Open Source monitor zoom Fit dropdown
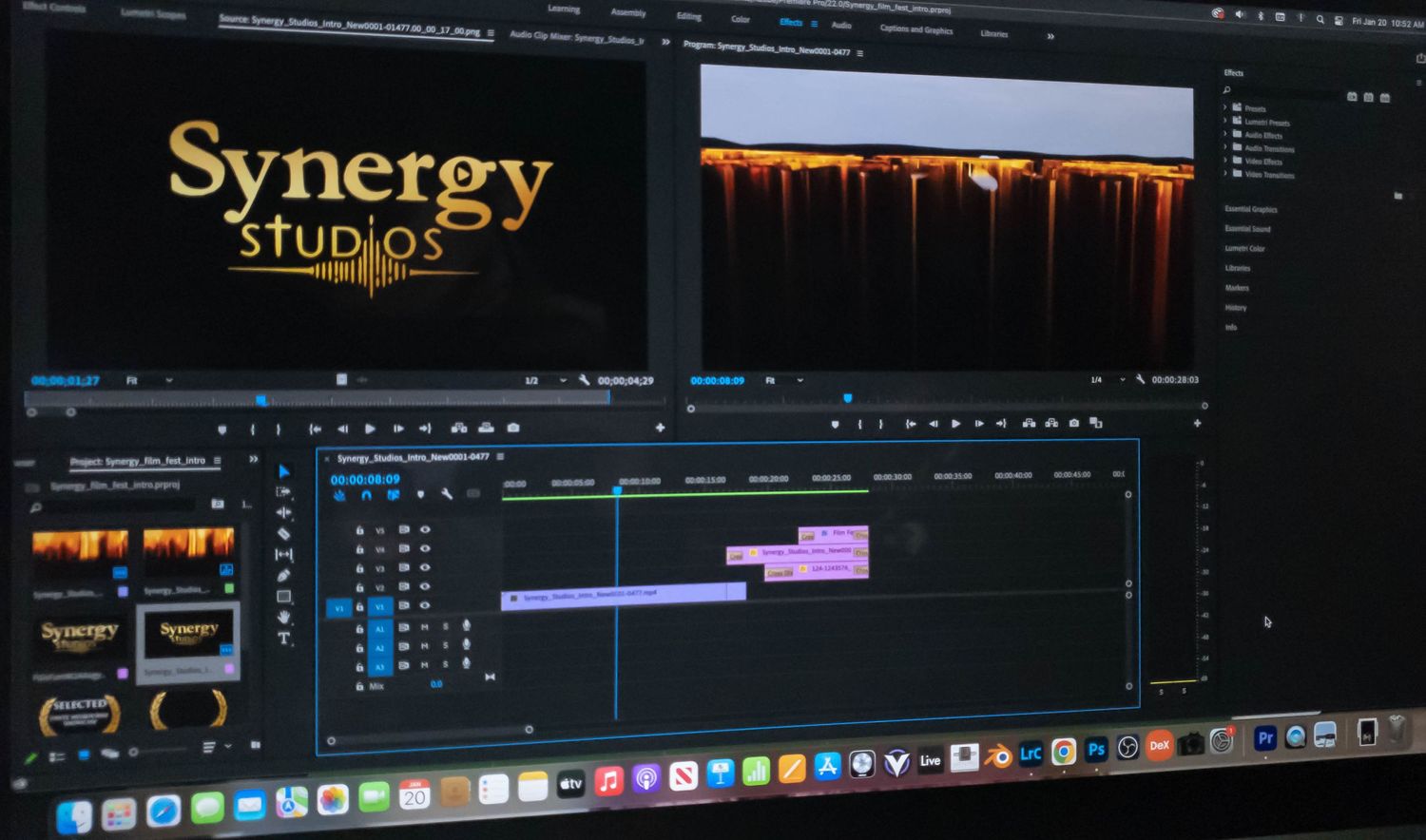This screenshot has height=840, width=1426. (x=148, y=381)
